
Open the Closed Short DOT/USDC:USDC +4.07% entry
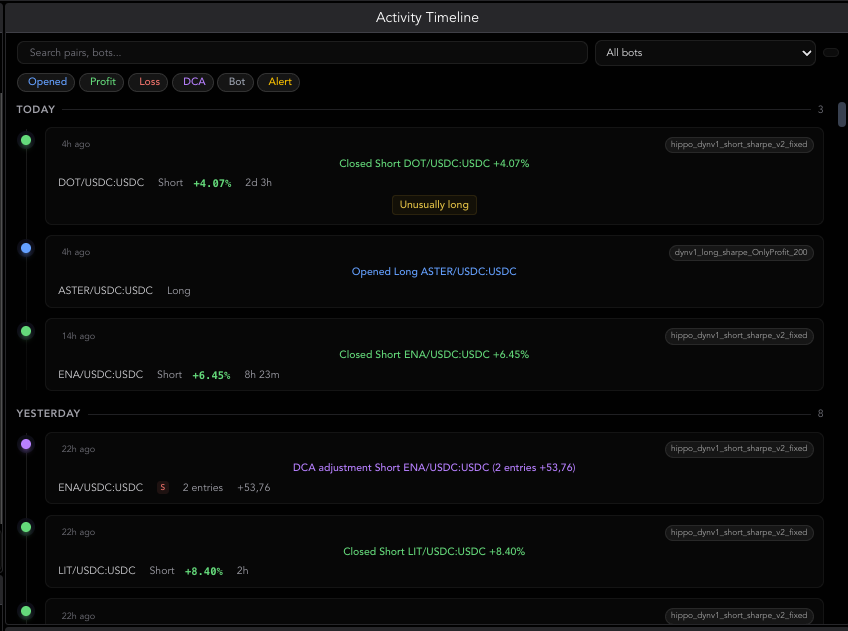coord(434,176)
